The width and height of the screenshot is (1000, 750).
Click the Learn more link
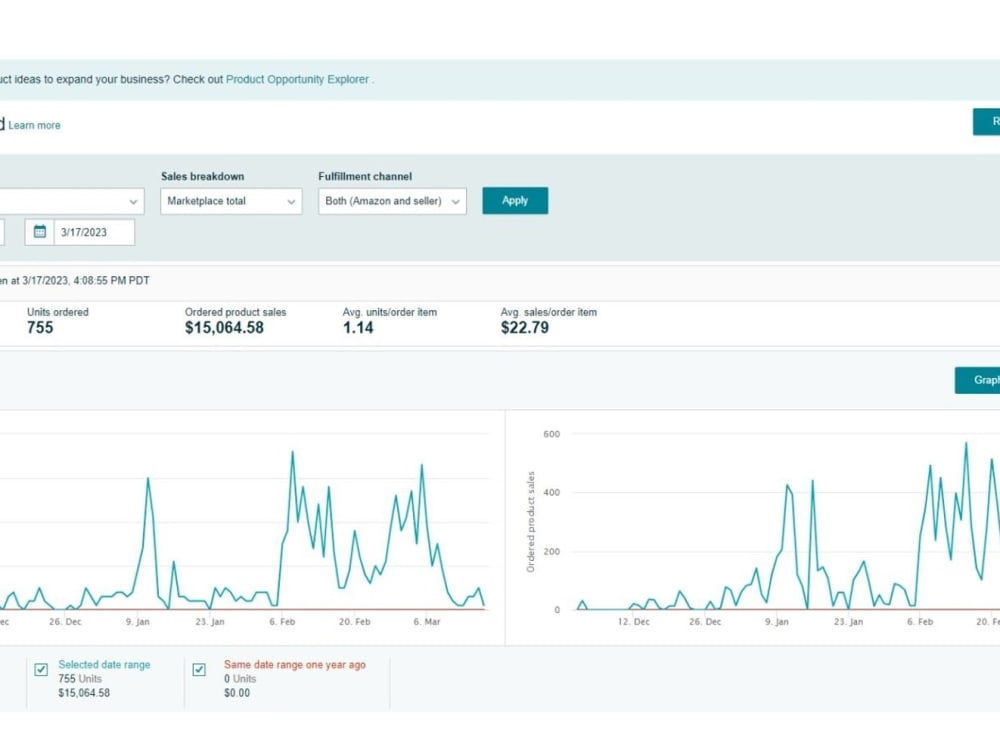[34, 125]
